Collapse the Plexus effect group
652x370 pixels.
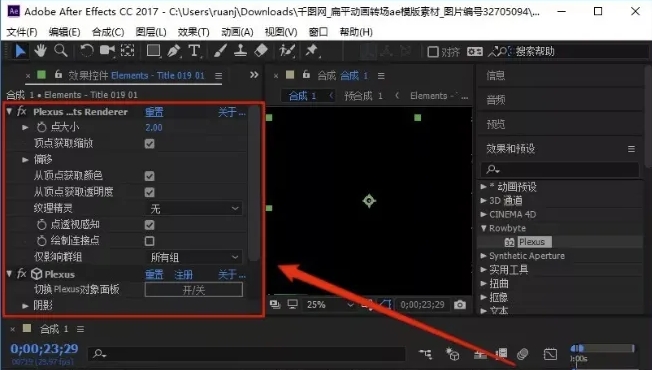click(x=9, y=274)
